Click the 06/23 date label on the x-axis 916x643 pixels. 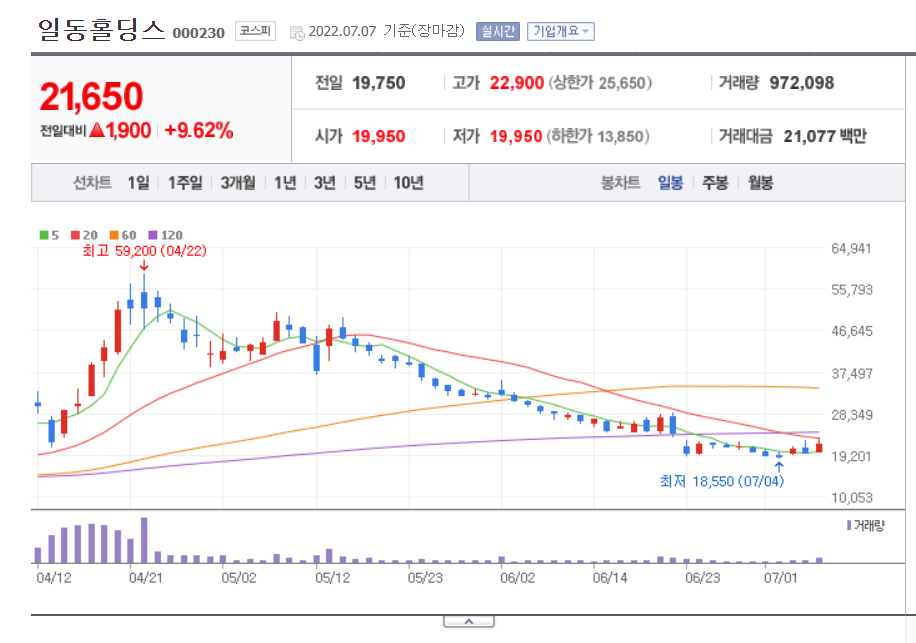coord(702,578)
